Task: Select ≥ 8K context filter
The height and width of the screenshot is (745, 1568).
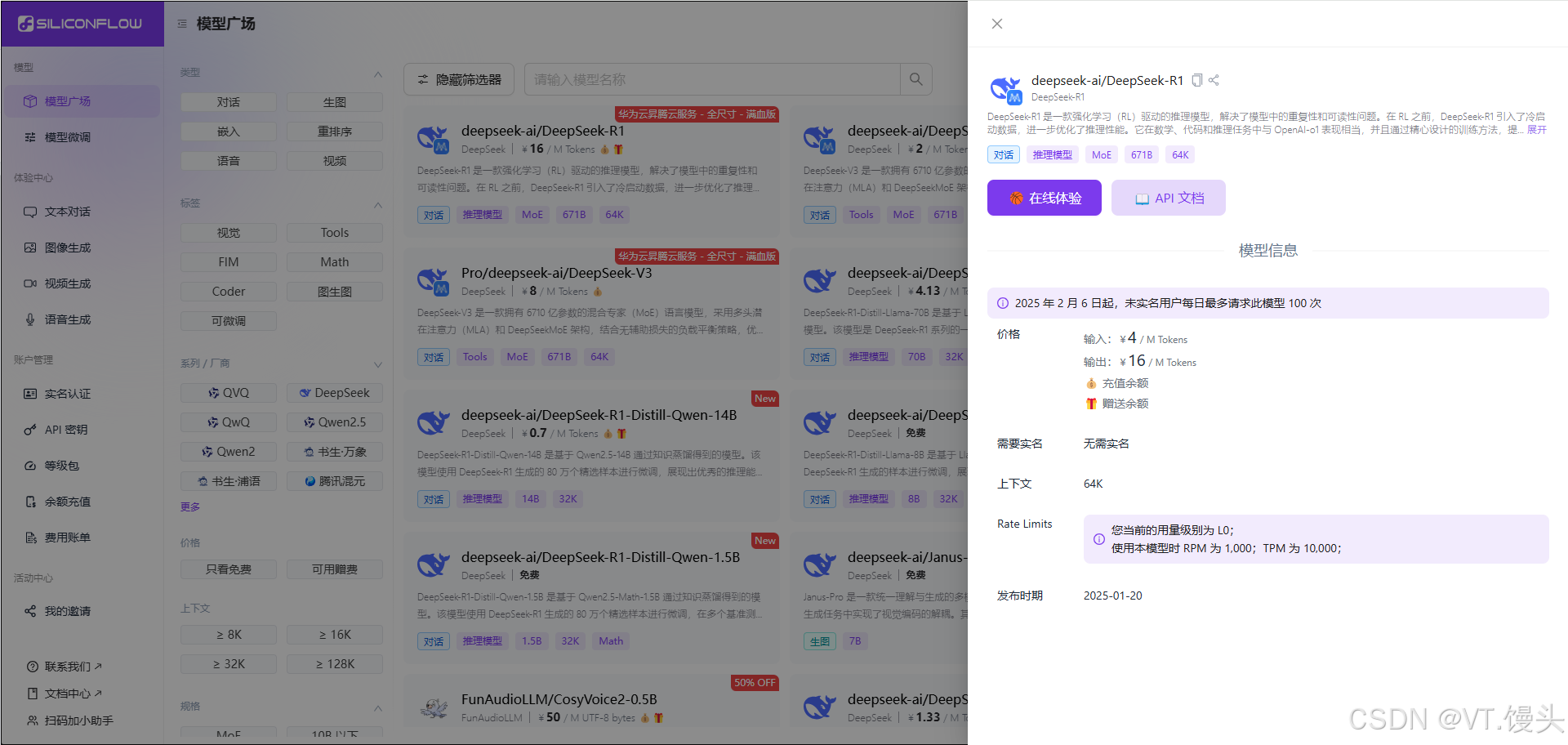Action: pos(229,635)
